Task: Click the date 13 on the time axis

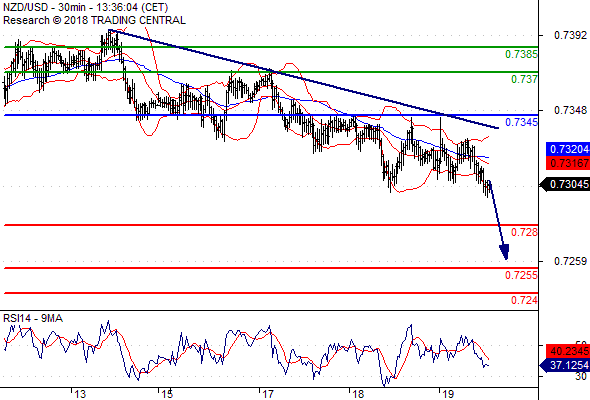Action: (80, 394)
